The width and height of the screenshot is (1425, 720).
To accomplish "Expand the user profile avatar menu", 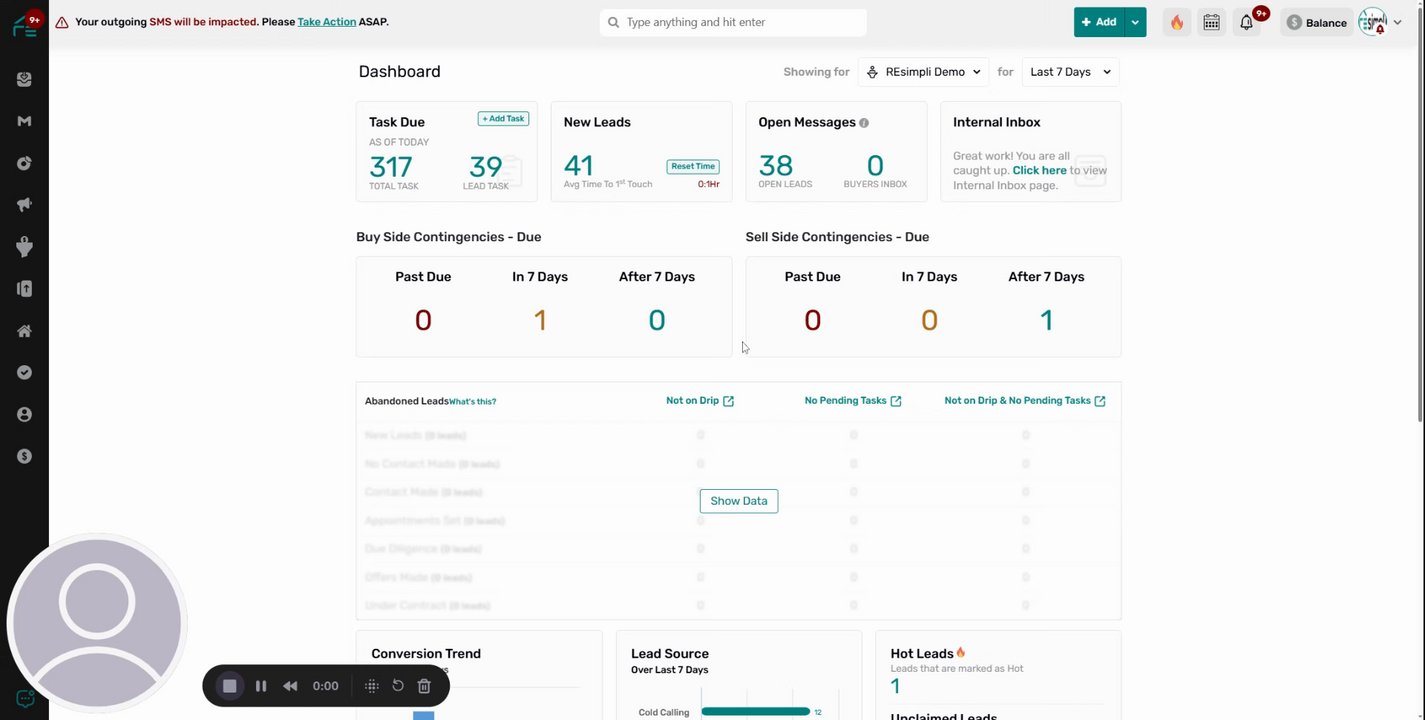I will (x=1380, y=22).
